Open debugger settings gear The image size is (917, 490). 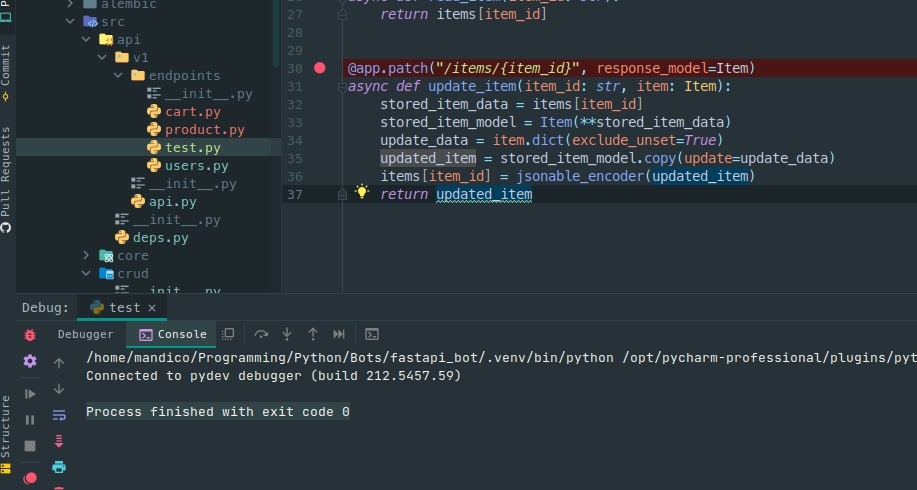point(30,361)
